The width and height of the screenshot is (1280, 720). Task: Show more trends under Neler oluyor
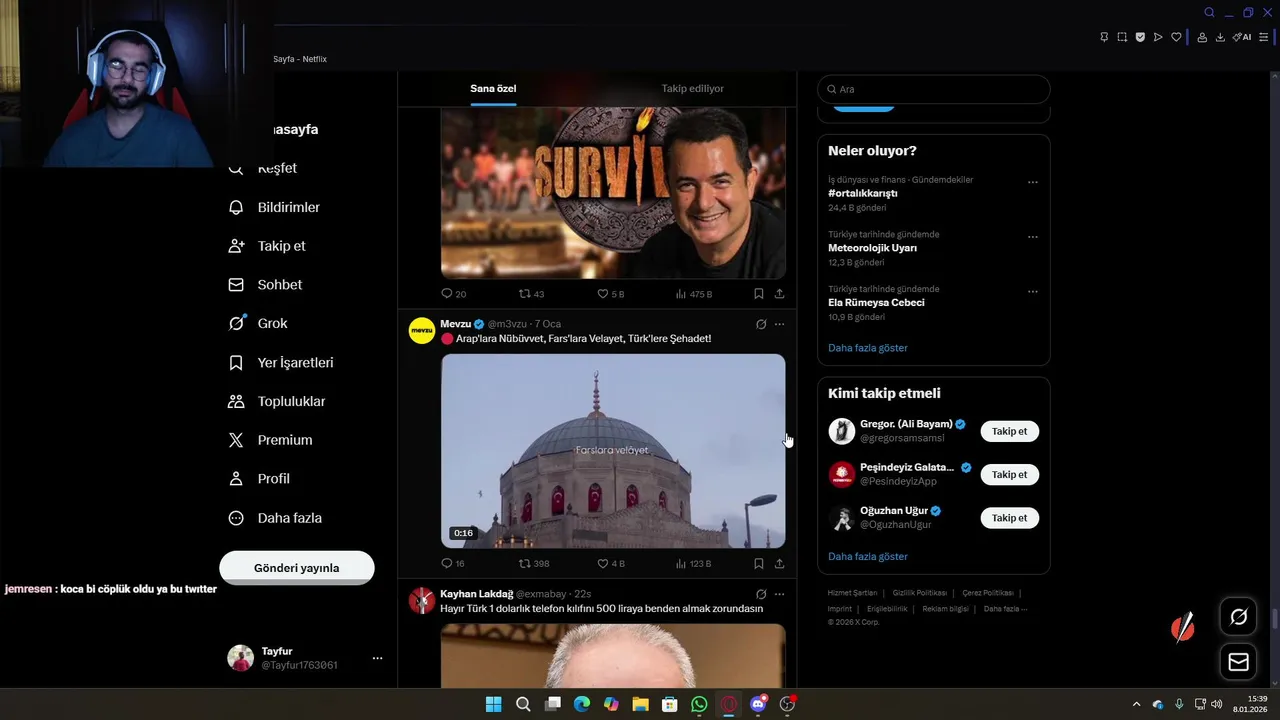868,348
